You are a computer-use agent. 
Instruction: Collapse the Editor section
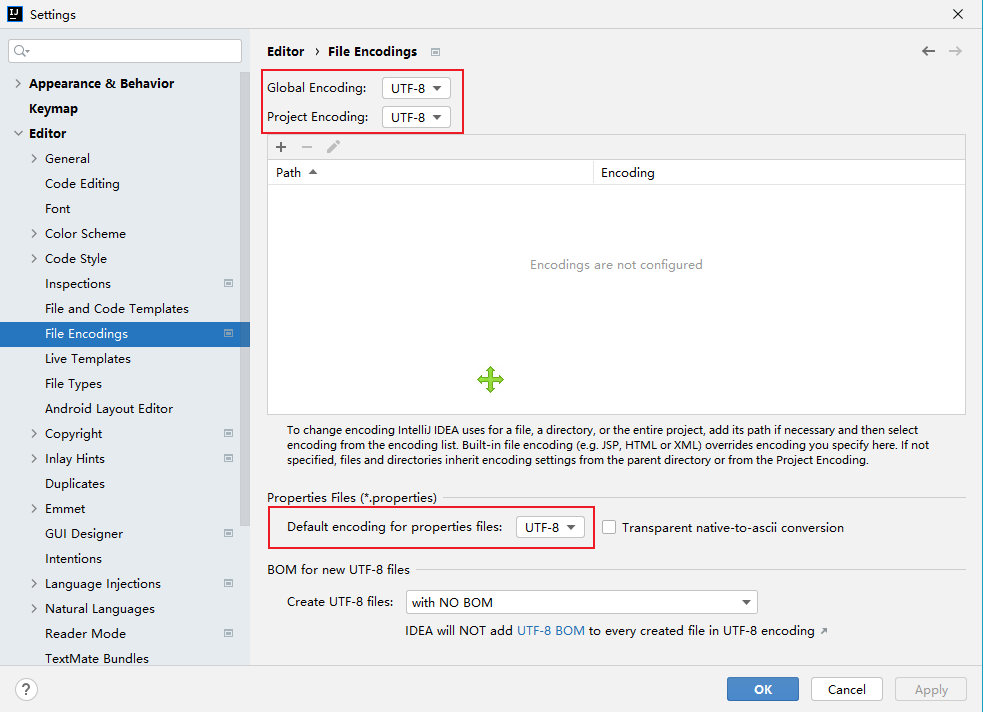(18, 134)
